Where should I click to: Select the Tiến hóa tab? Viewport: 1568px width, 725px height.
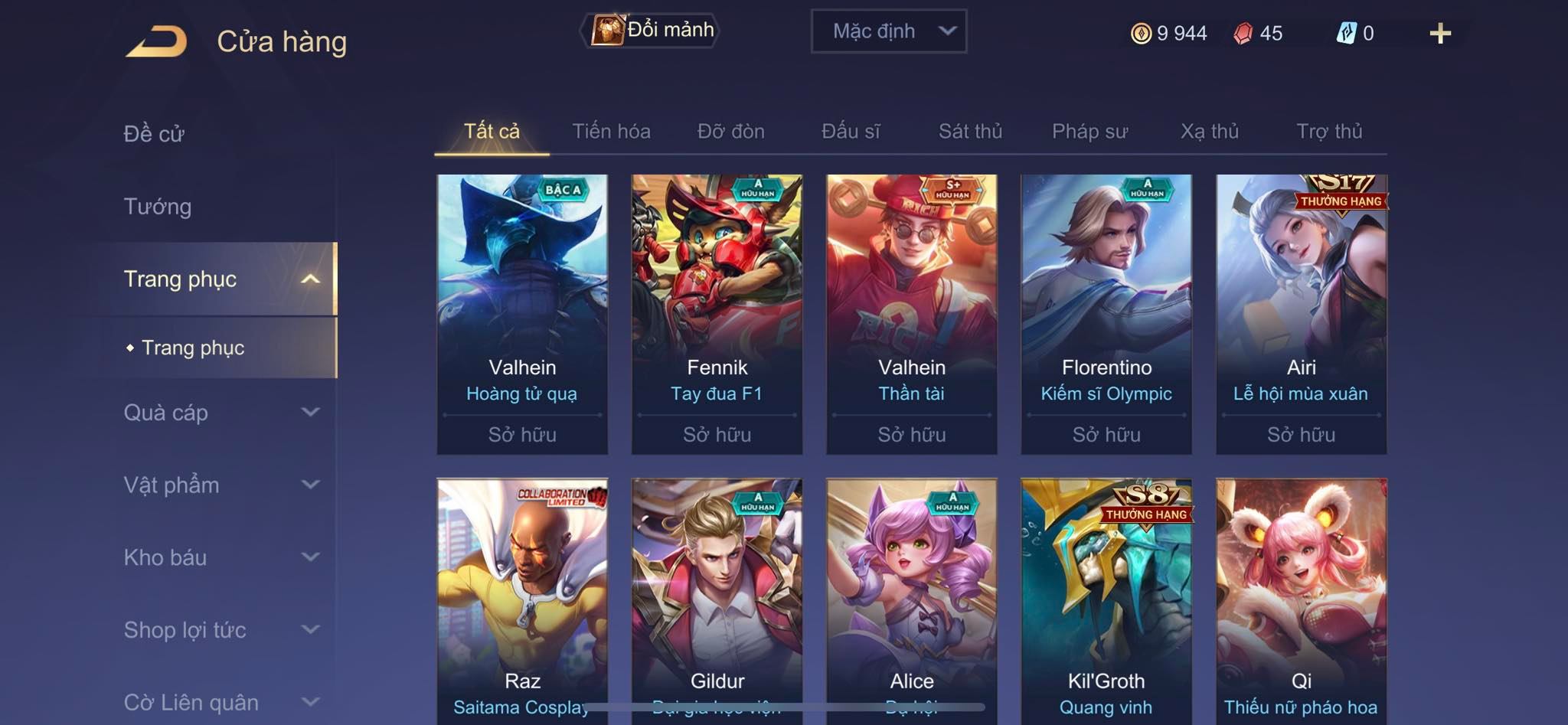[611, 131]
